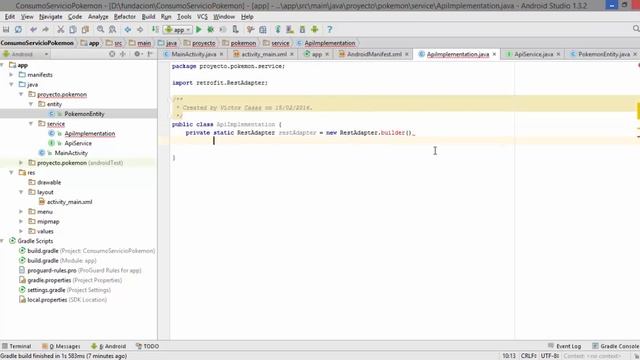Collapse the java folder node
This screenshot has width=640, height=360.
click(x=11, y=84)
